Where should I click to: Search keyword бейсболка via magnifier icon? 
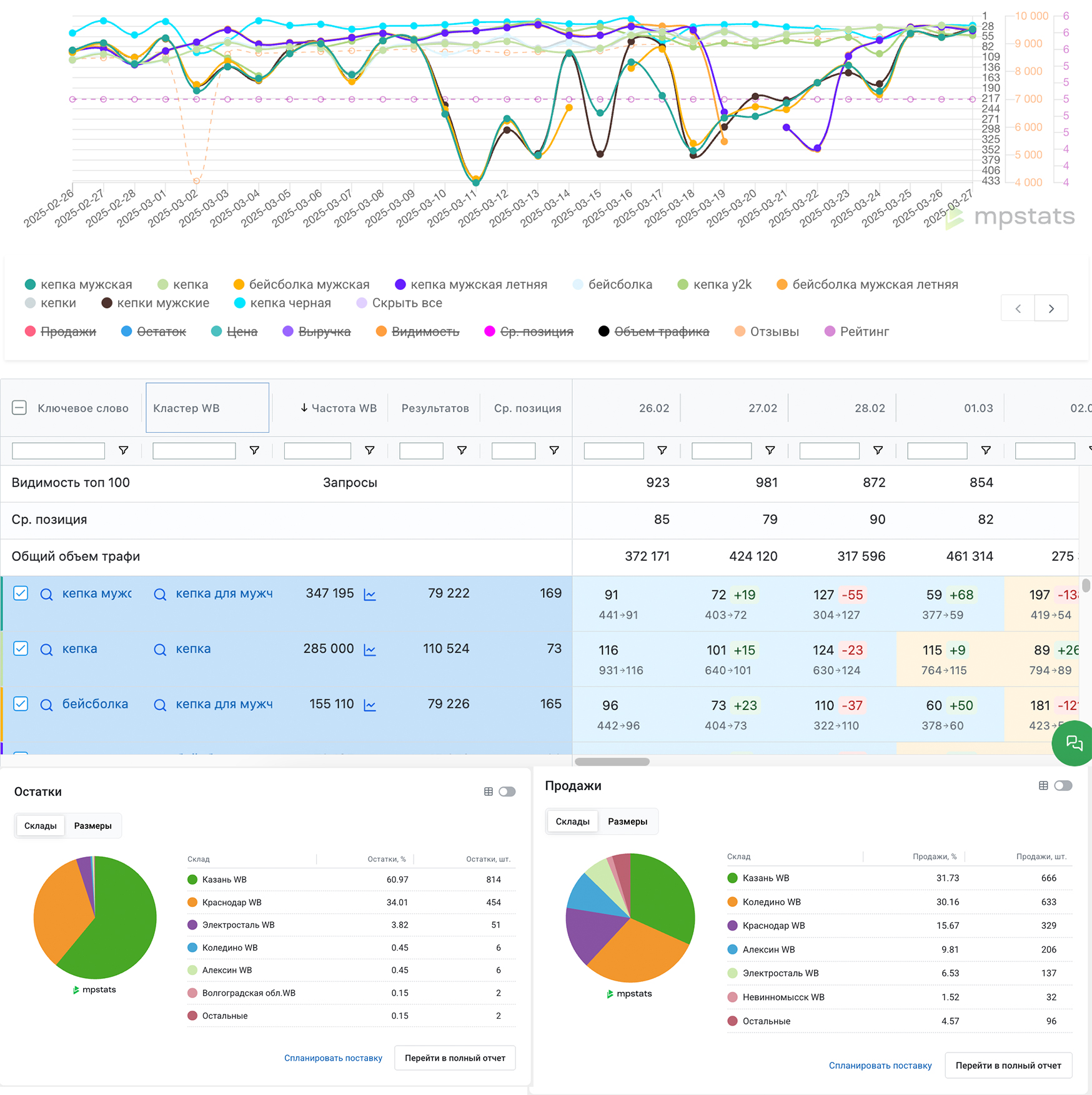(x=46, y=705)
